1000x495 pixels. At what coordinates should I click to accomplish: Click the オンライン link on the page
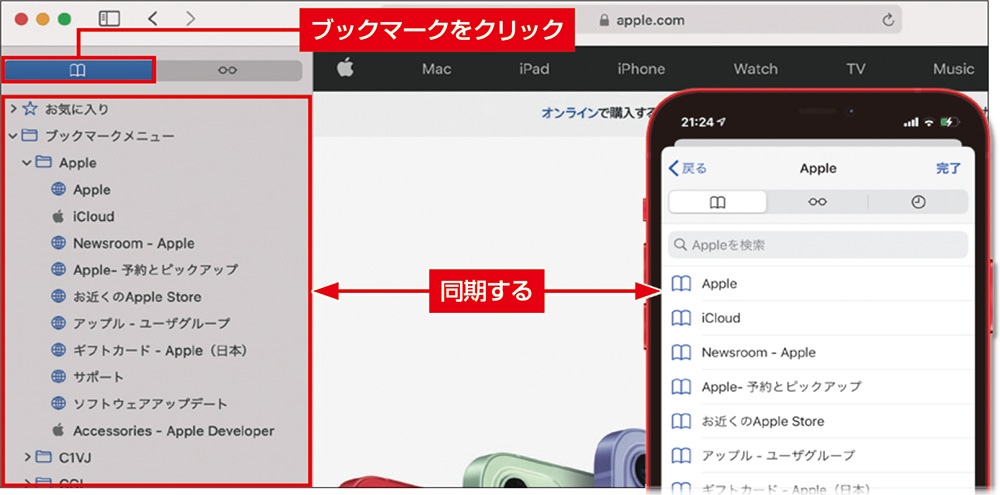pos(570,113)
